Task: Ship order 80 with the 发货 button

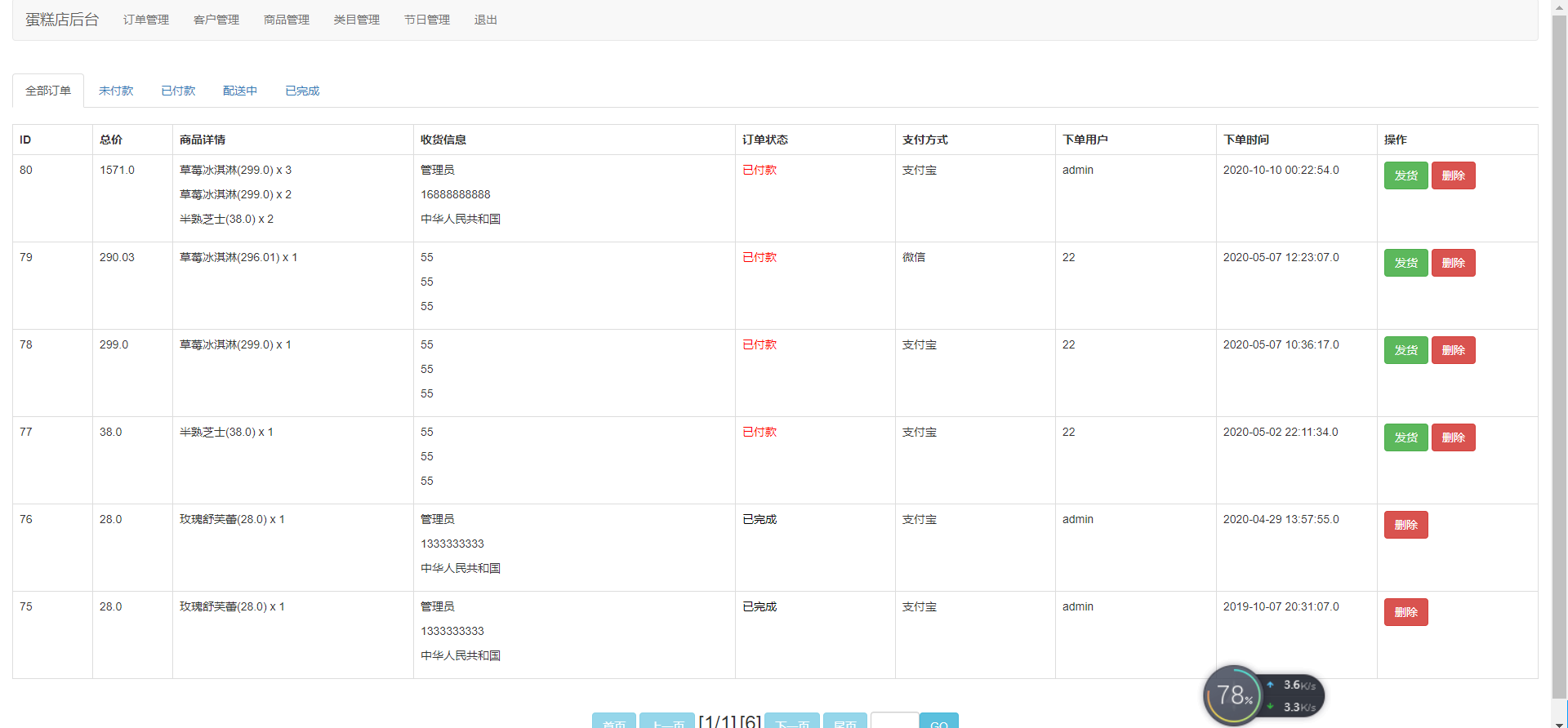Action: click(1405, 175)
